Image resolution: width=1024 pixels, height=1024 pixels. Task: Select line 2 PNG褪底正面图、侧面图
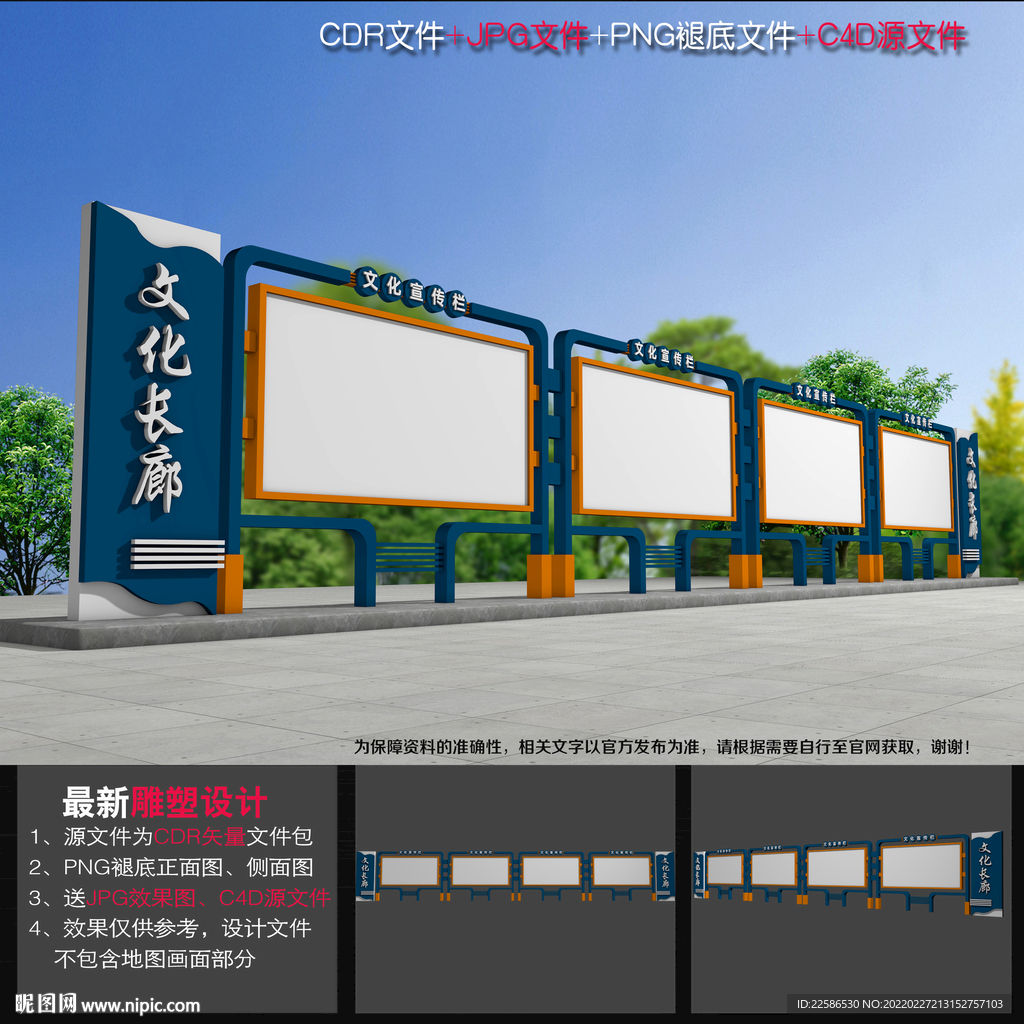pos(171,867)
